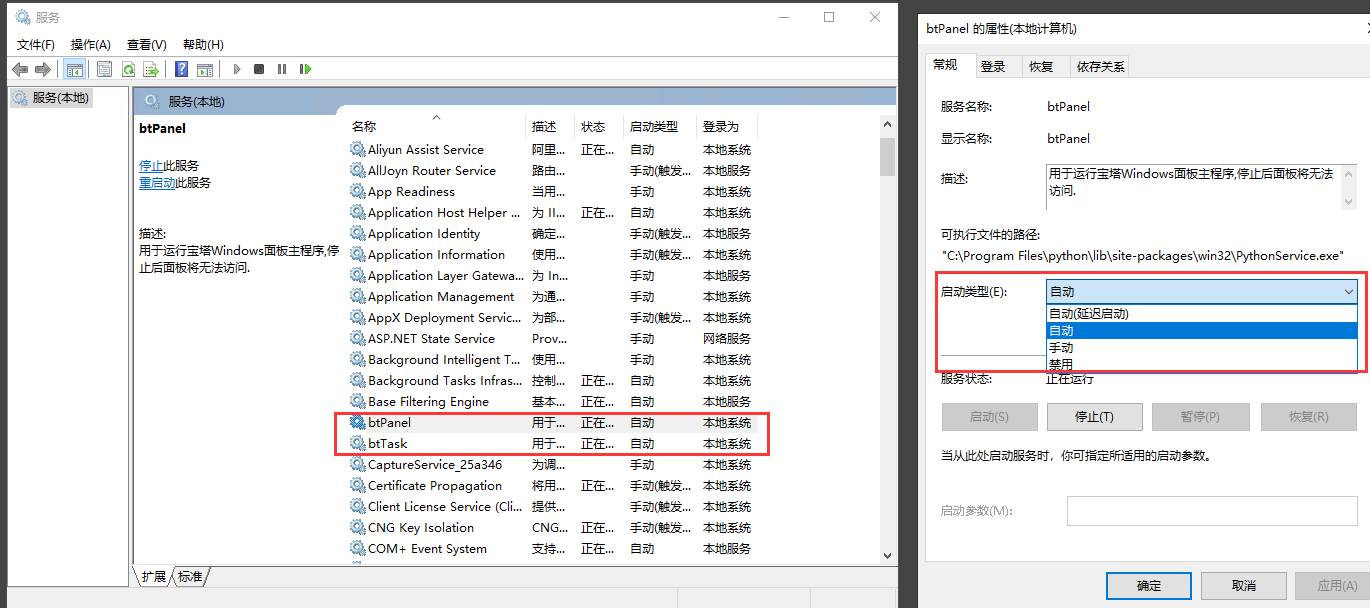1370x608 pixels.
Task: Choose highlighted 自动 option in startup list
Action: click(x=1202, y=330)
